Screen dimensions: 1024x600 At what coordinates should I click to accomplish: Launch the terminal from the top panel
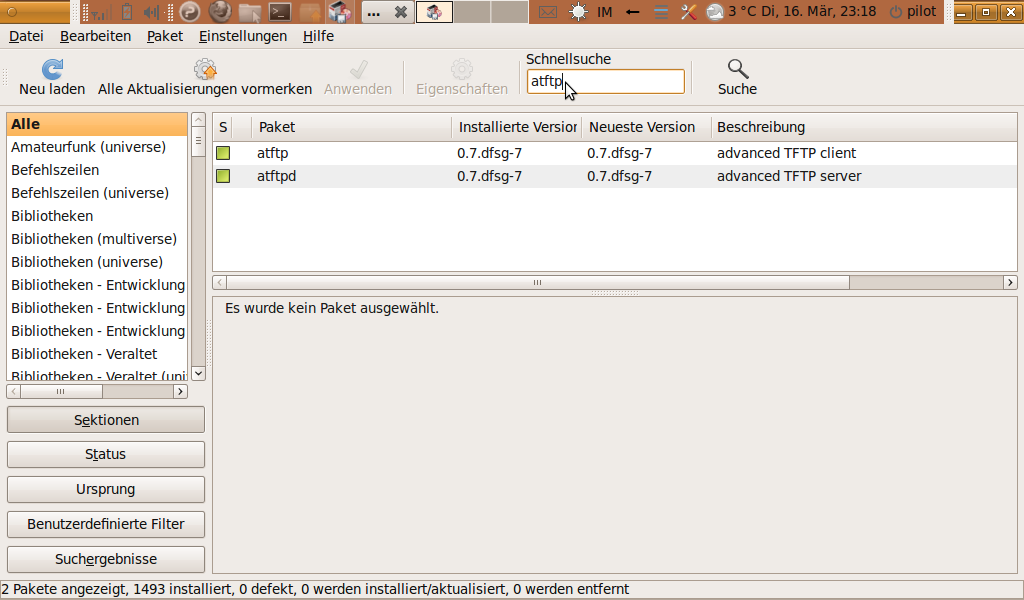tap(281, 12)
